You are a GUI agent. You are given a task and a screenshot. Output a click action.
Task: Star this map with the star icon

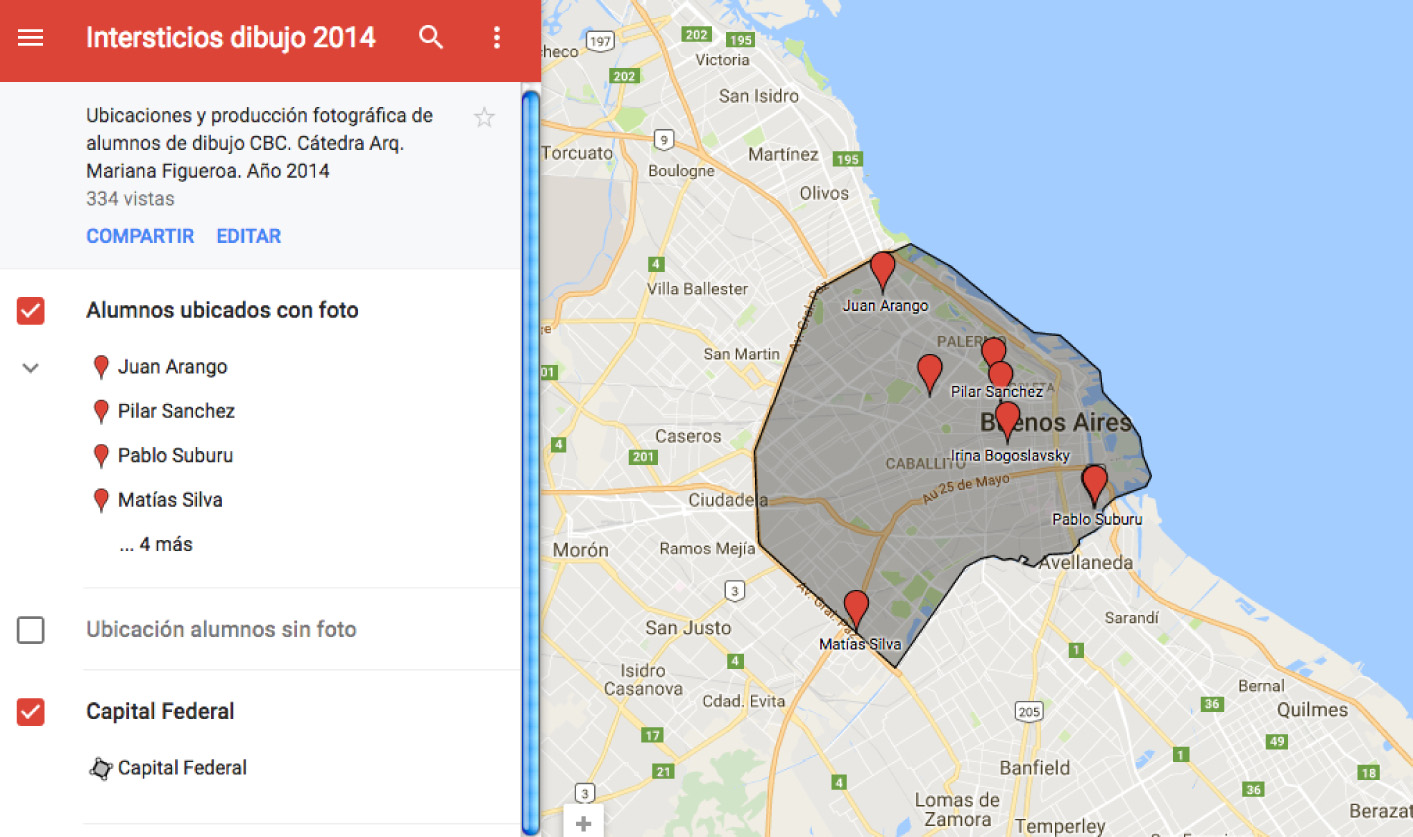[x=484, y=118]
